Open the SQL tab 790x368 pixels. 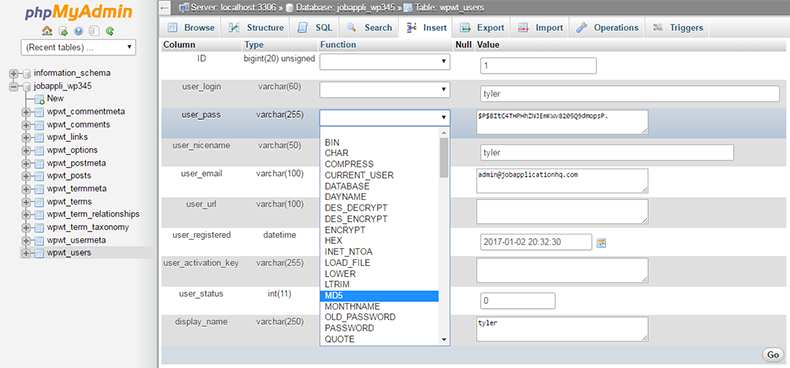[x=315, y=28]
